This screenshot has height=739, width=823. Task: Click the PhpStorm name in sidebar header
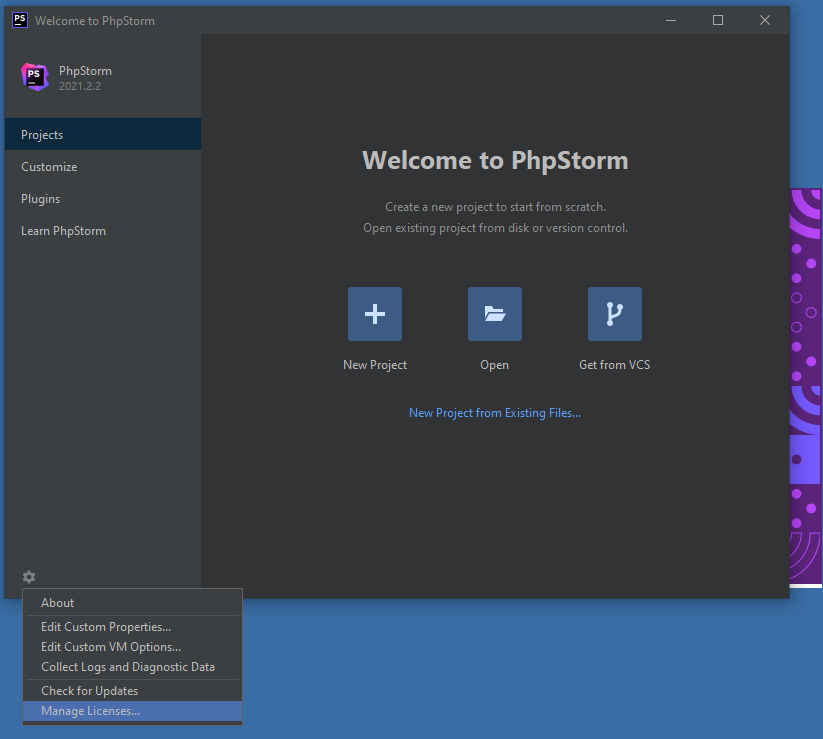pyautogui.click(x=85, y=71)
